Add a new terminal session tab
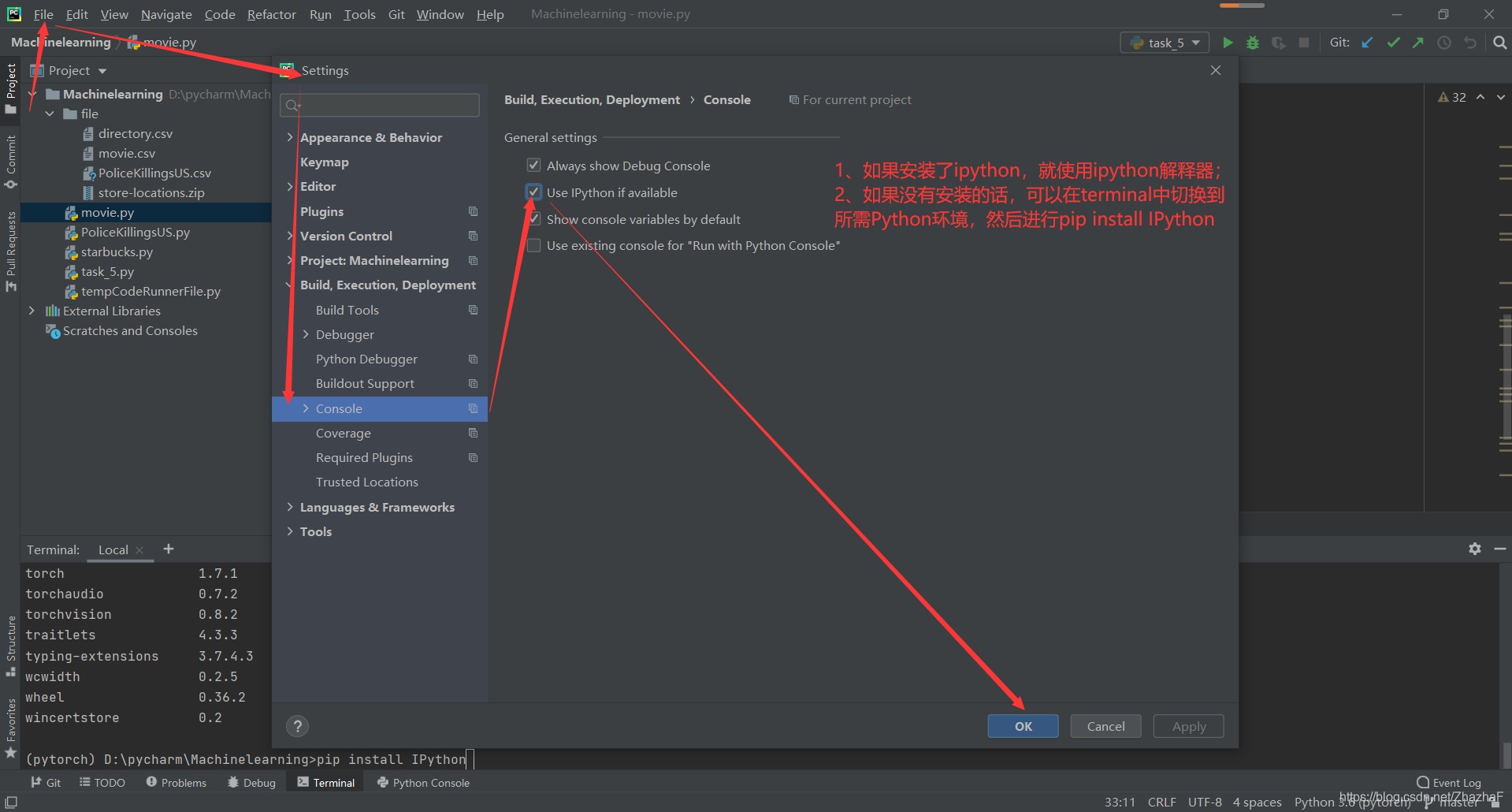The width and height of the screenshot is (1512, 812). (169, 549)
